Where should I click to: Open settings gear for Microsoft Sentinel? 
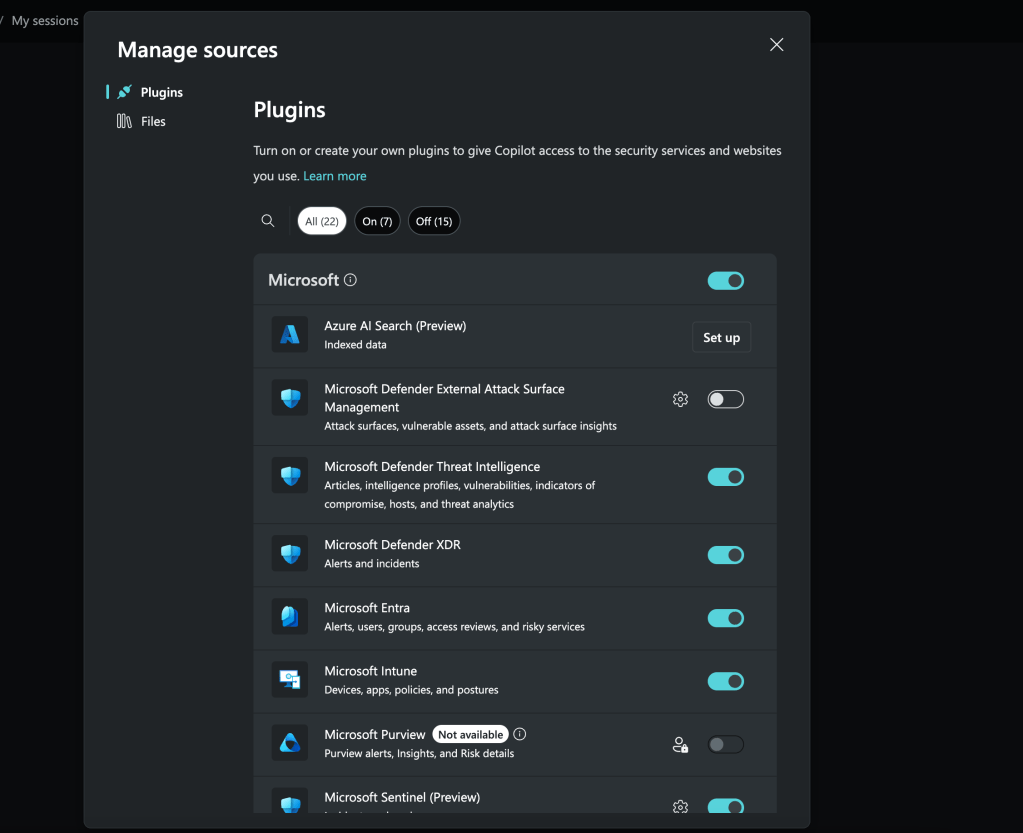[x=680, y=806]
